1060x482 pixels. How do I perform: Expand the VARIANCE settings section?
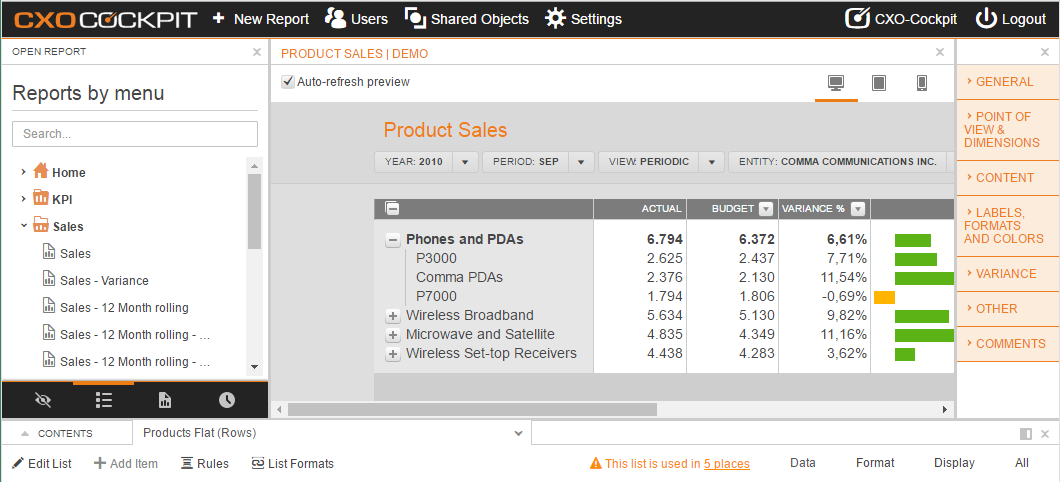[1007, 274]
